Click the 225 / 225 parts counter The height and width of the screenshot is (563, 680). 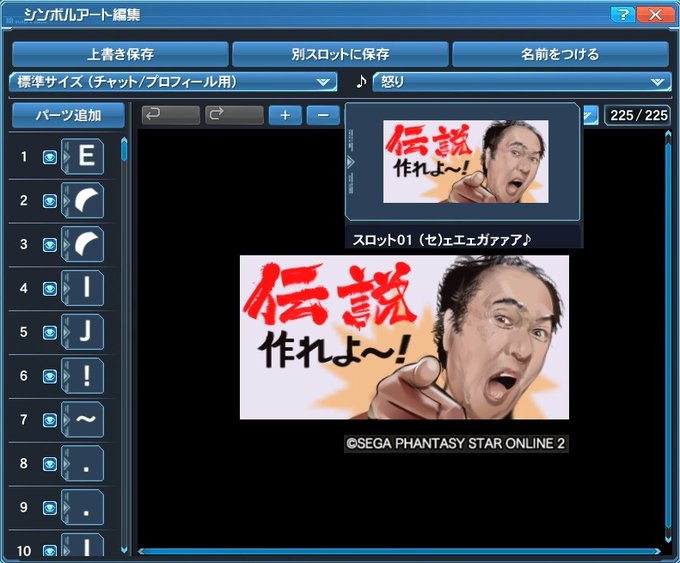(x=638, y=115)
